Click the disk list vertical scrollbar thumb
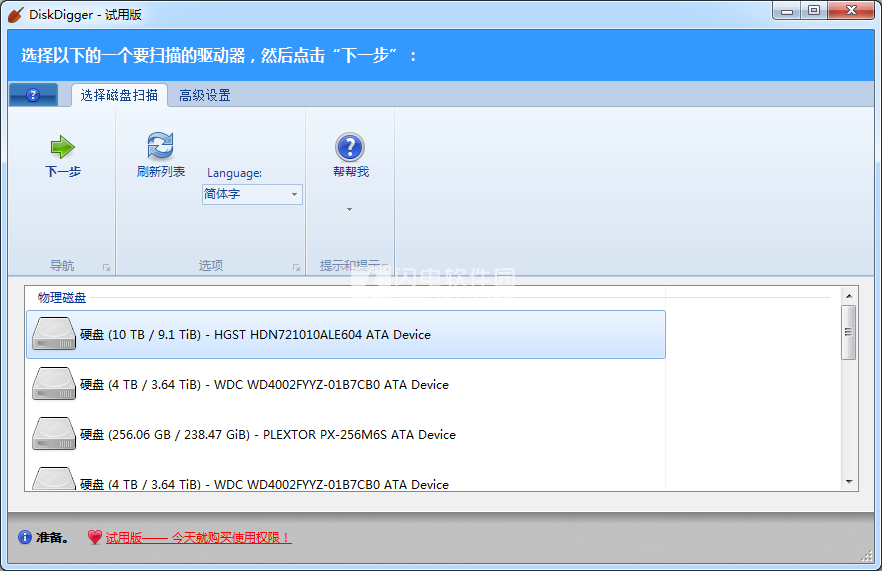Viewport: 882px width, 571px height. click(849, 332)
